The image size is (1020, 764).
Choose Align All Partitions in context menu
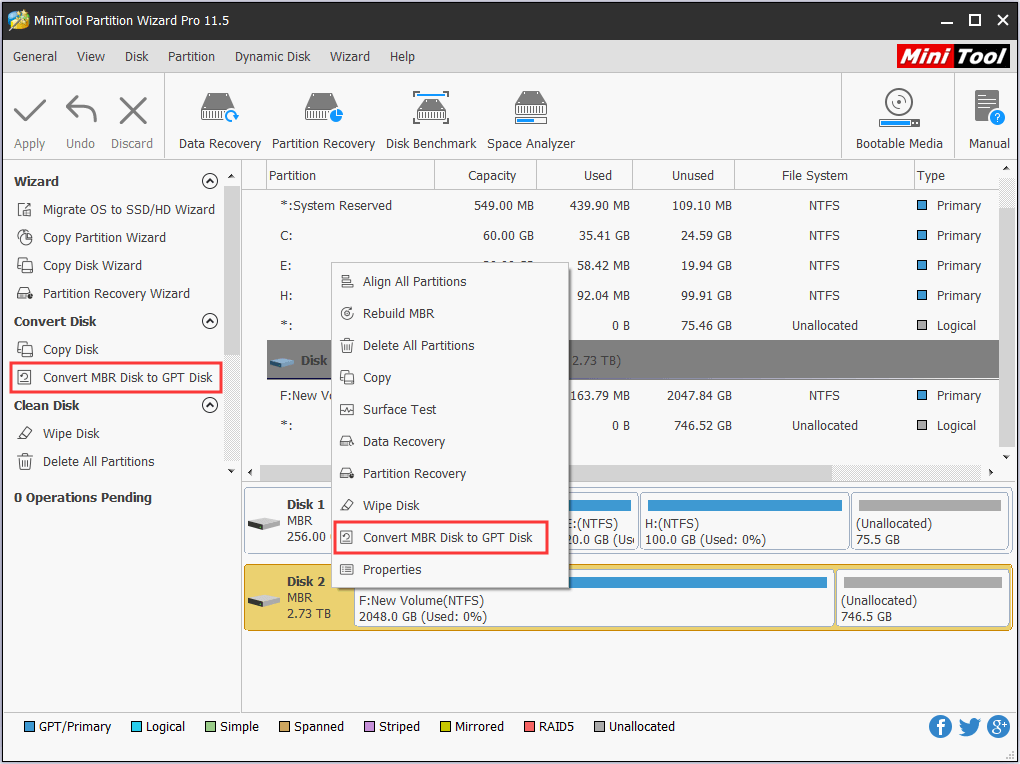coord(450,281)
